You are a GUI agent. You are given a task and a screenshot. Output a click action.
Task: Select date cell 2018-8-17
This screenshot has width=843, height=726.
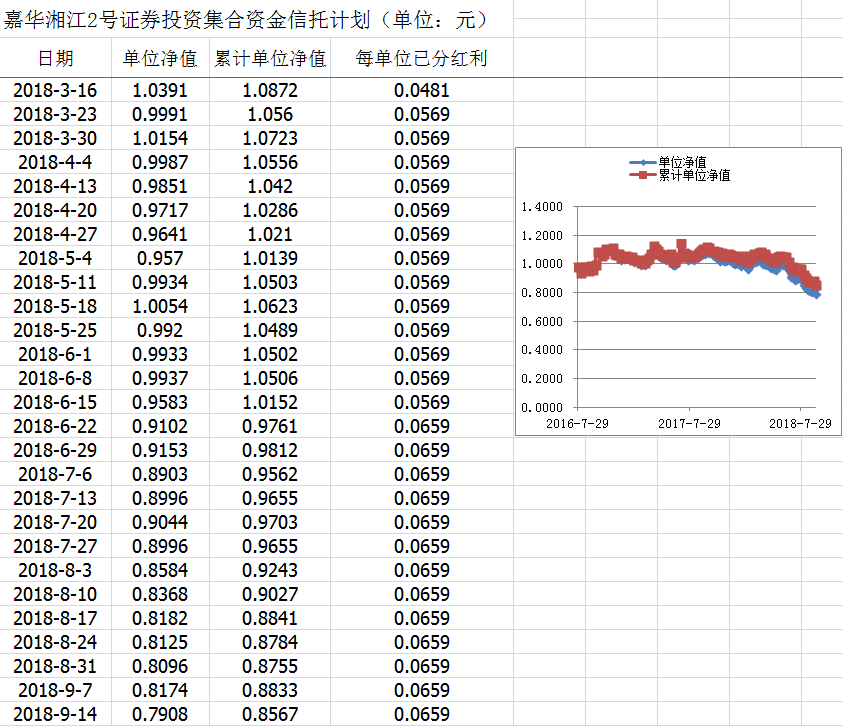[x=55, y=618]
